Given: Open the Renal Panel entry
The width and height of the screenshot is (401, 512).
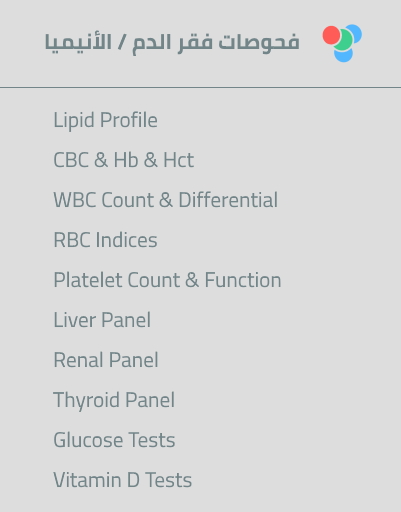Looking at the screenshot, I should [x=106, y=360].
